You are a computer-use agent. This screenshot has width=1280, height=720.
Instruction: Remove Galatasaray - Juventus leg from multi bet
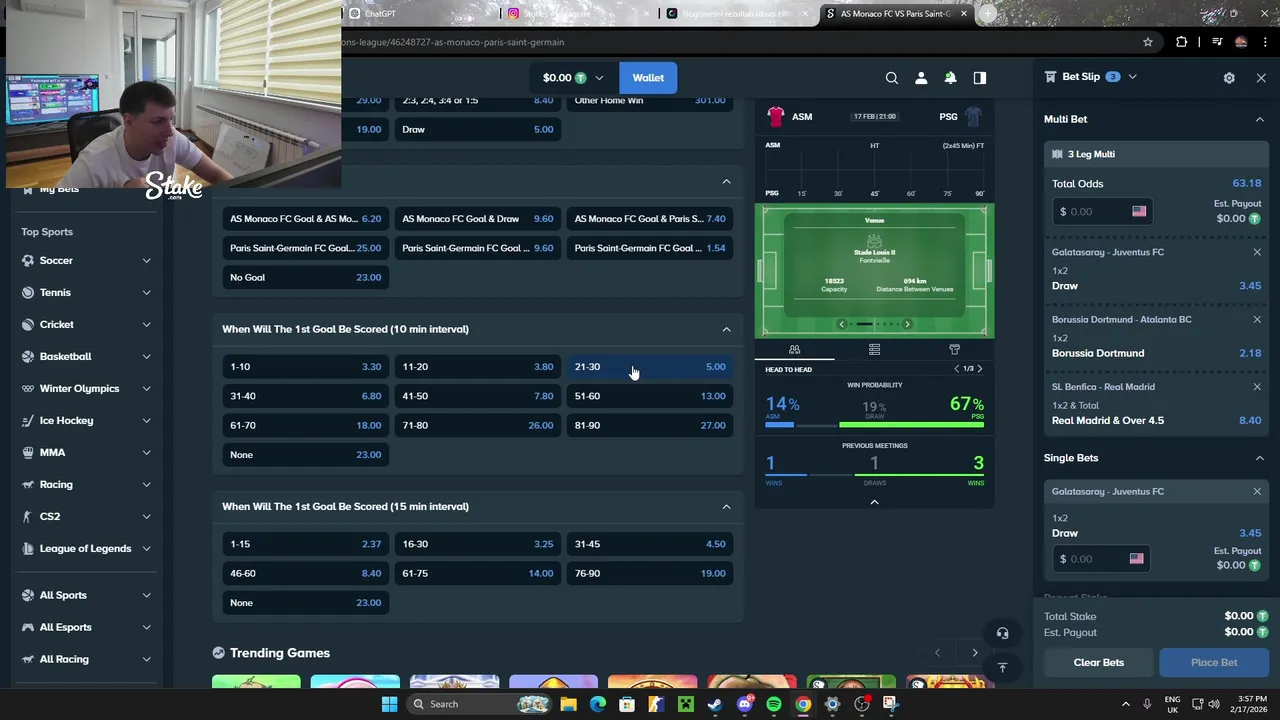1257,252
